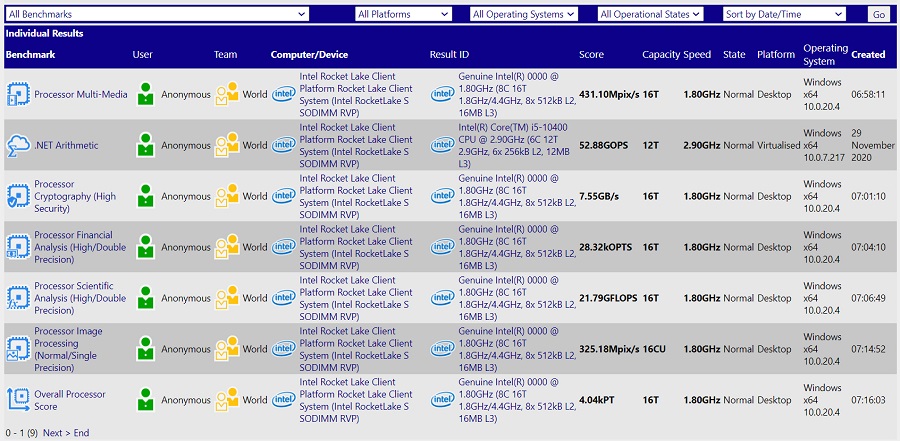Open the Processor Multi-Media benchmark link
Screen dimensions: 900x441
(81, 94)
